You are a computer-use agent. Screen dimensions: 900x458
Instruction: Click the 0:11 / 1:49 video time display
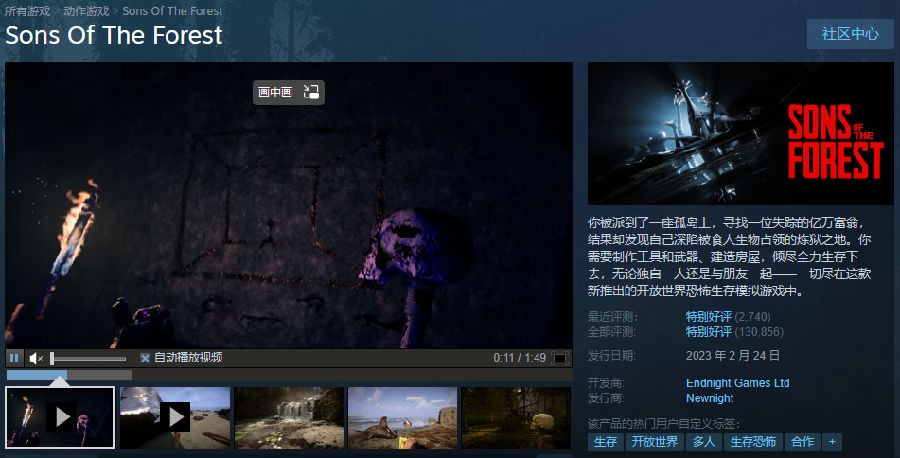point(519,358)
